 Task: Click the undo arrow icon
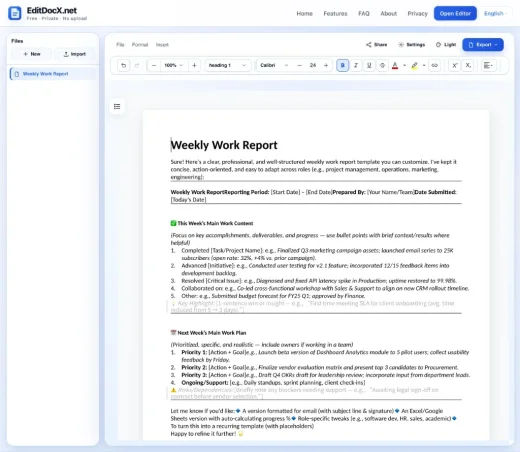click(124, 65)
